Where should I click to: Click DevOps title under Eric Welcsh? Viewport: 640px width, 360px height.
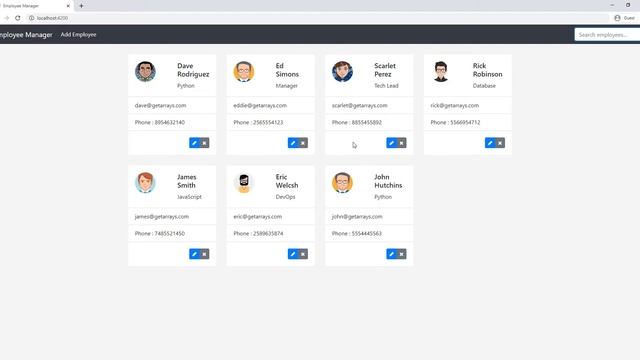[285, 197]
